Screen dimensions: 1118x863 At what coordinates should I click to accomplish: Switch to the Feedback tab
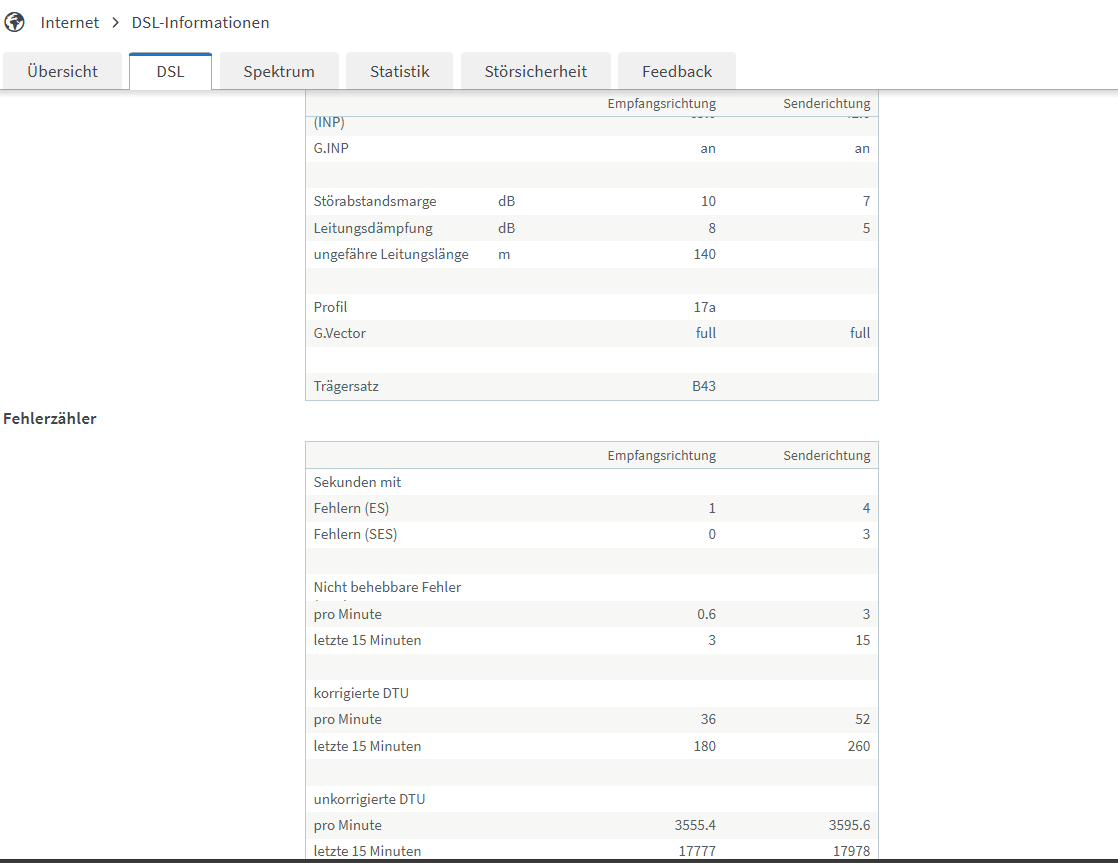(677, 71)
